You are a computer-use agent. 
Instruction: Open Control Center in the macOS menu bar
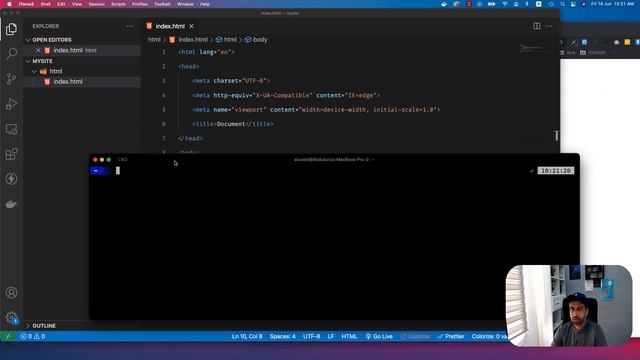(x=573, y=4)
